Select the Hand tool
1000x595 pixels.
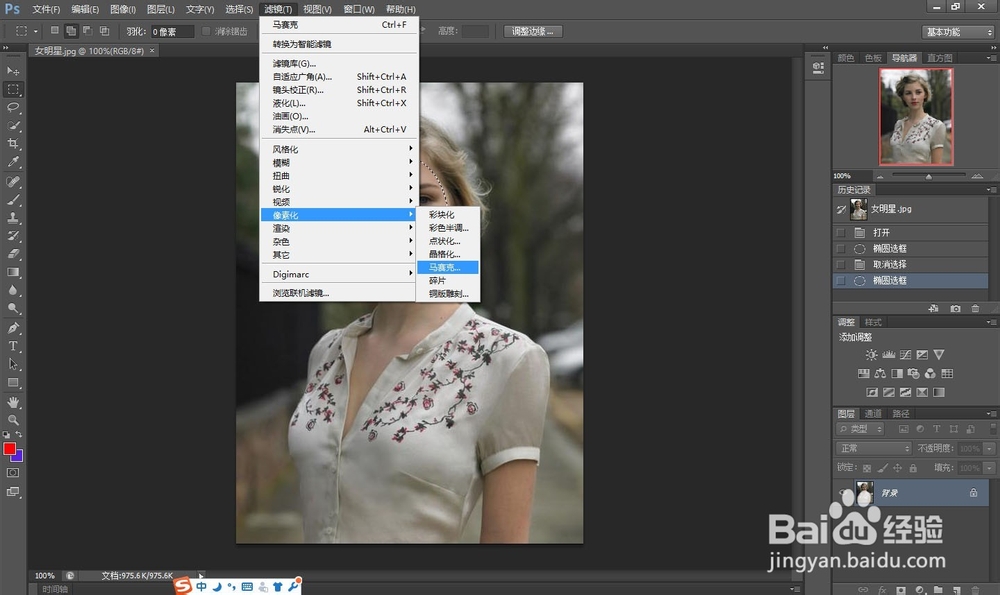click(13, 402)
